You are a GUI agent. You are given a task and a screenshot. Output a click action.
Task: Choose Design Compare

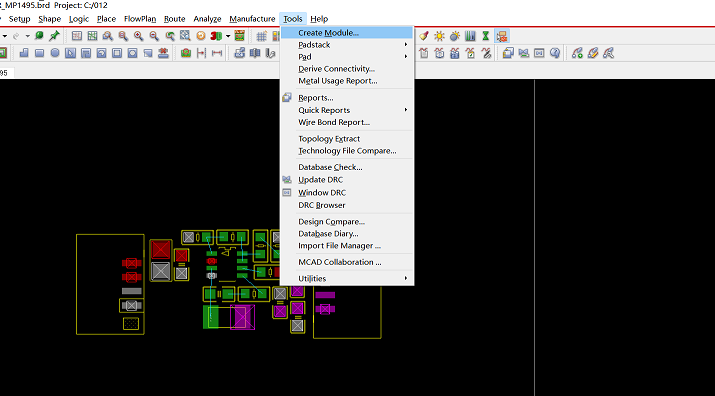click(347, 222)
